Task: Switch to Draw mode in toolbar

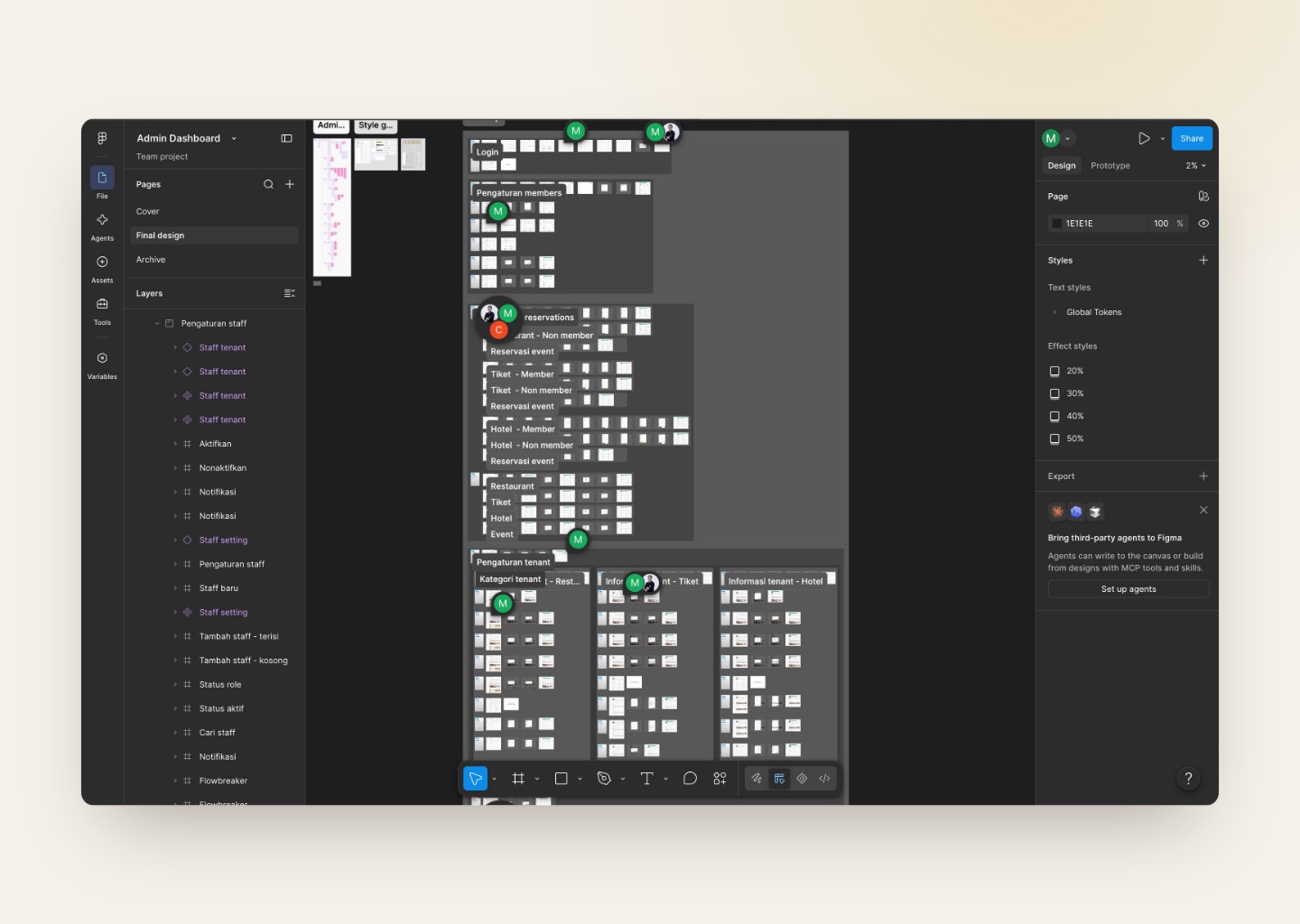Action: point(757,779)
